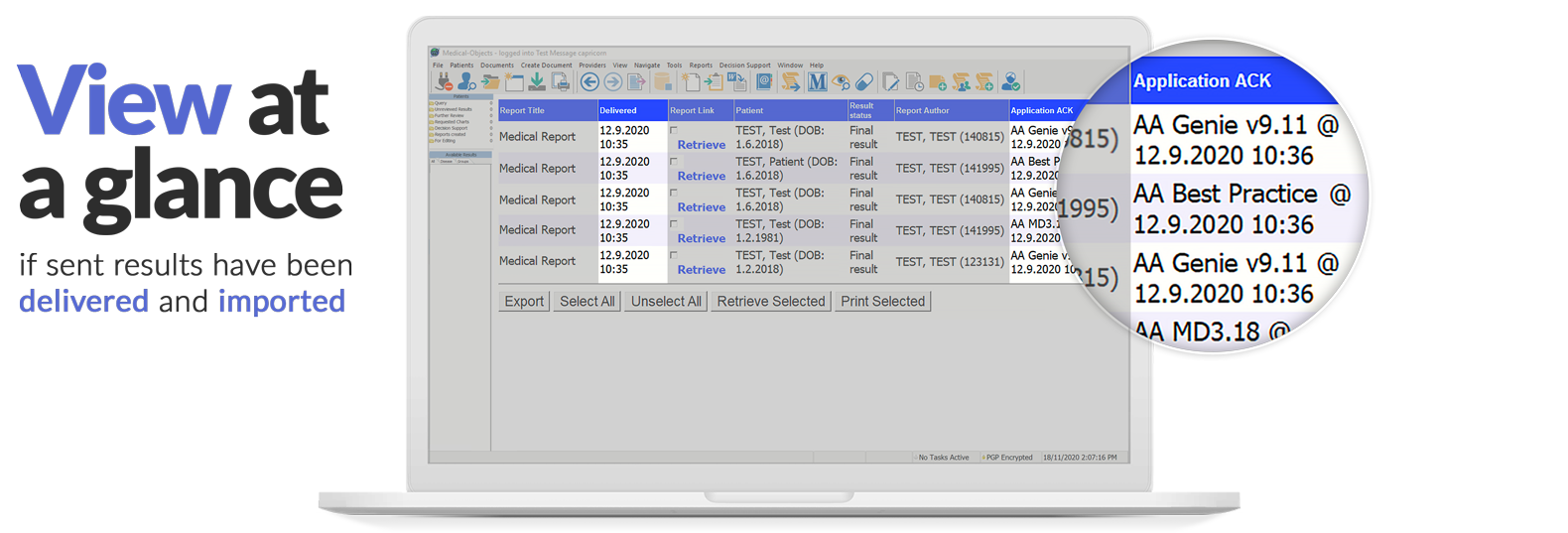Click the print document toolbar icon
Viewport: 1568px width, 533px height.
[561, 81]
